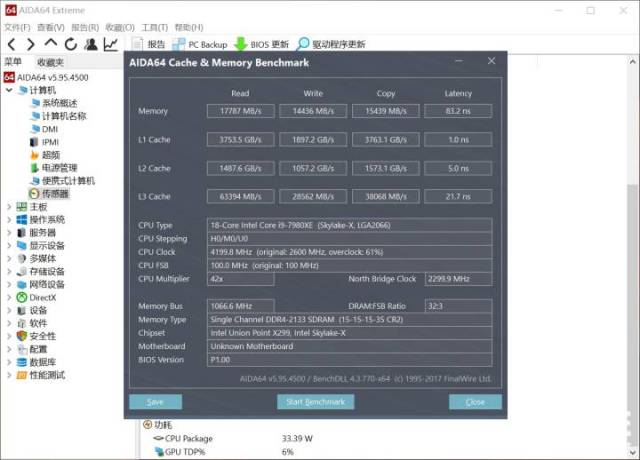Click the Memory Read 17787 MB/s field
Image resolution: width=640 pixels, height=460 pixels.
[x=240, y=111]
